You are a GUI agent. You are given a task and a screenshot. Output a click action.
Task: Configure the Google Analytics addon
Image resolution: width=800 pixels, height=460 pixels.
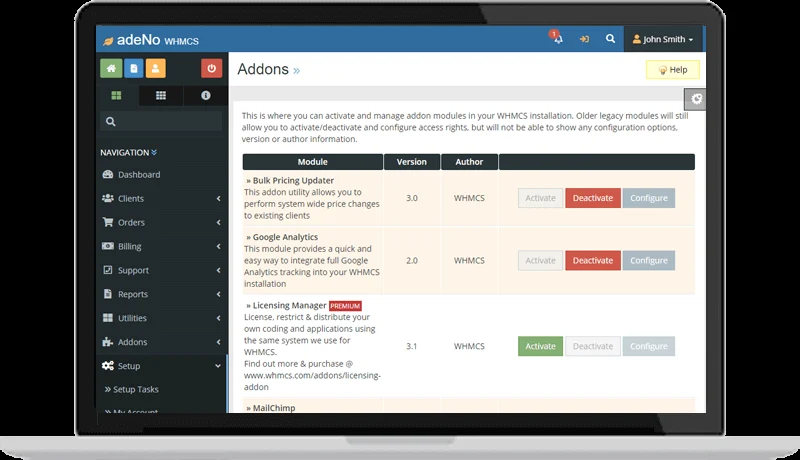[x=648, y=261]
